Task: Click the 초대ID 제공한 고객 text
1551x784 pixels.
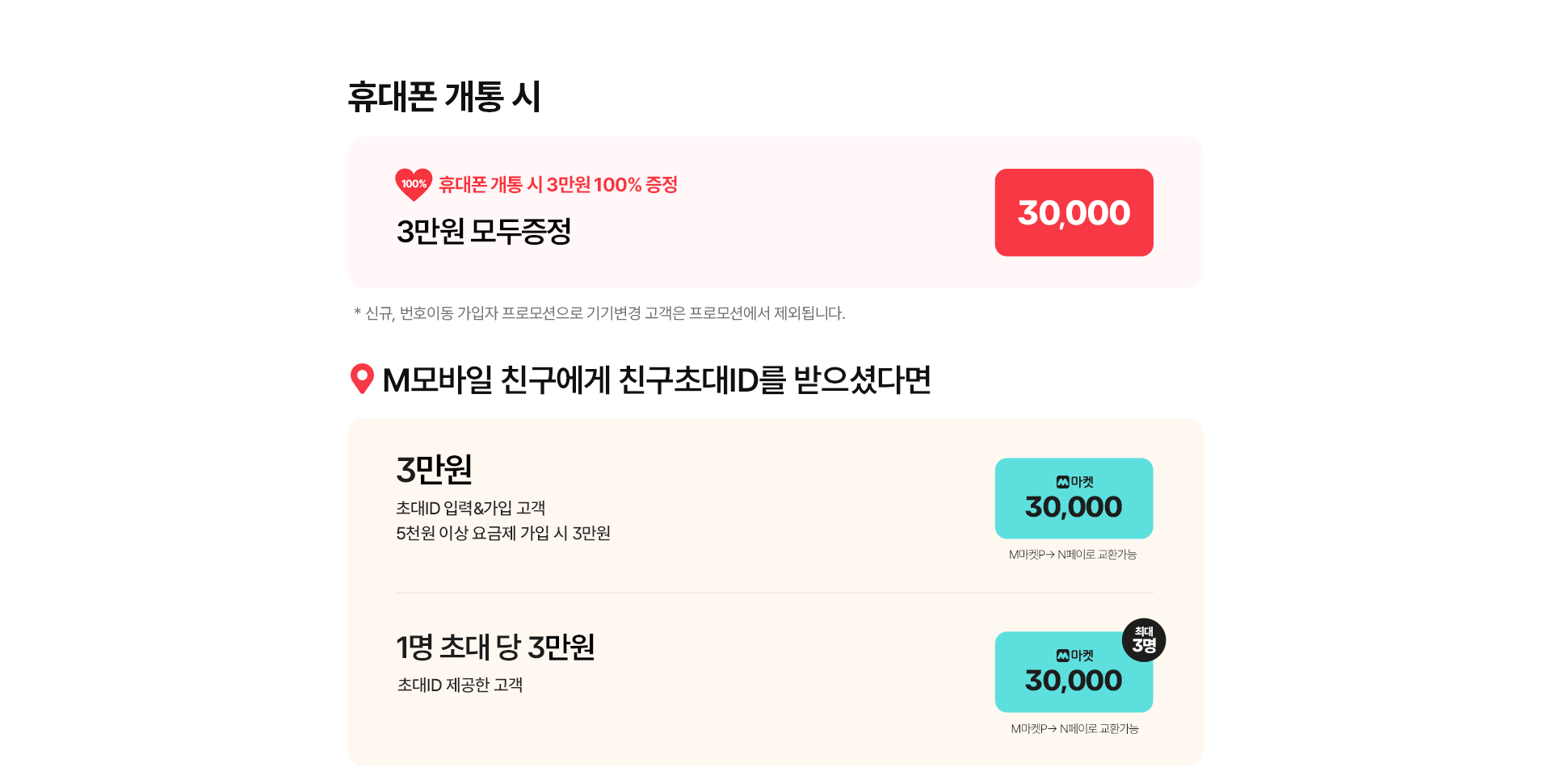Action: click(x=460, y=685)
